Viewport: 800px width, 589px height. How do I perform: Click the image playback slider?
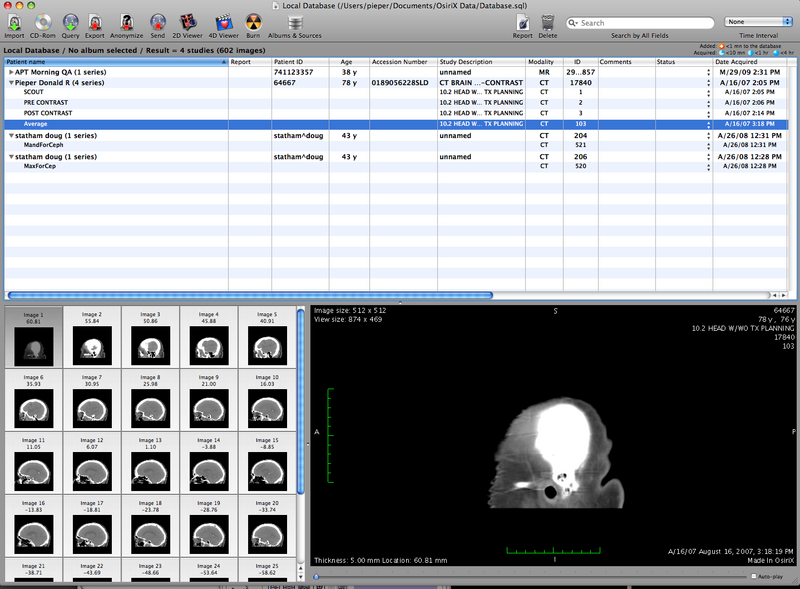click(x=530, y=577)
